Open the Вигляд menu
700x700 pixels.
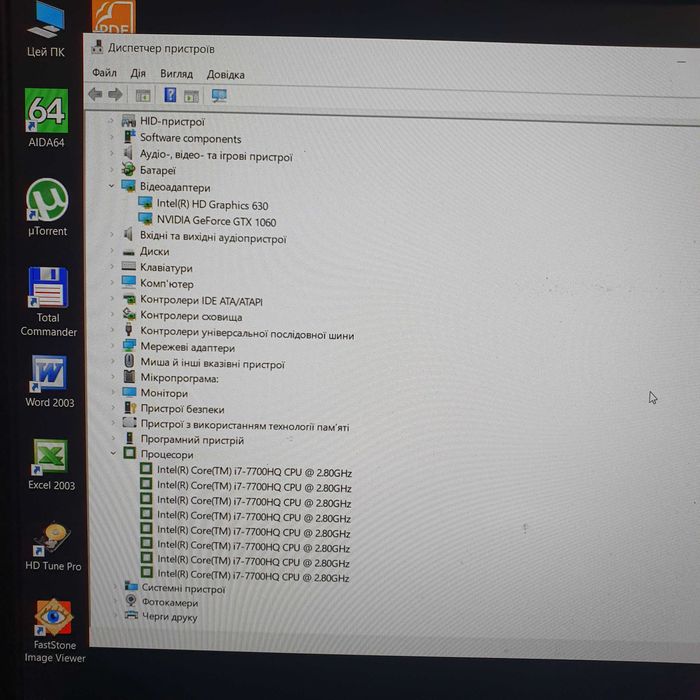tap(176, 74)
